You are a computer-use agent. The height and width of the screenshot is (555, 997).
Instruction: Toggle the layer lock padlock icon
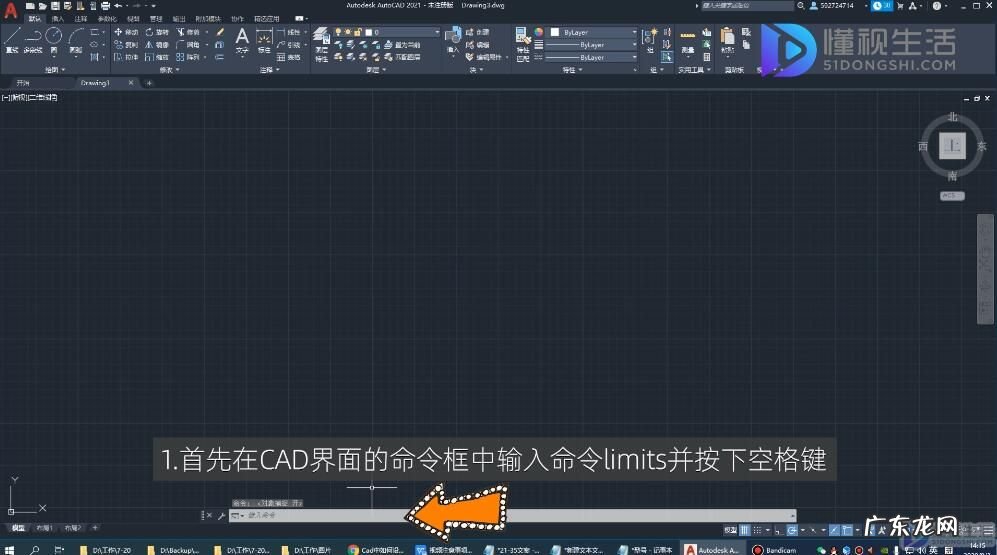(x=358, y=32)
